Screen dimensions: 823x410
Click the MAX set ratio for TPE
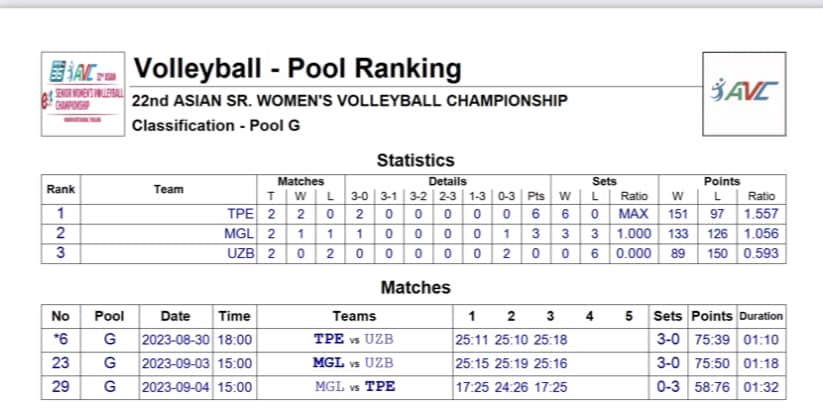[x=634, y=214]
